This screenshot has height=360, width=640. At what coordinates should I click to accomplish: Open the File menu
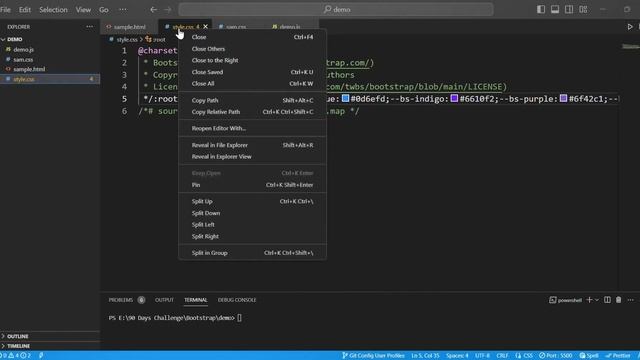coord(5,9)
